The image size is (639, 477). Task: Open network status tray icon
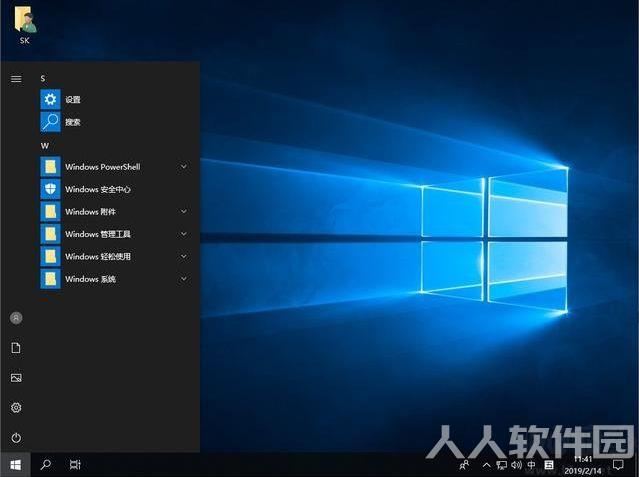(x=501, y=465)
